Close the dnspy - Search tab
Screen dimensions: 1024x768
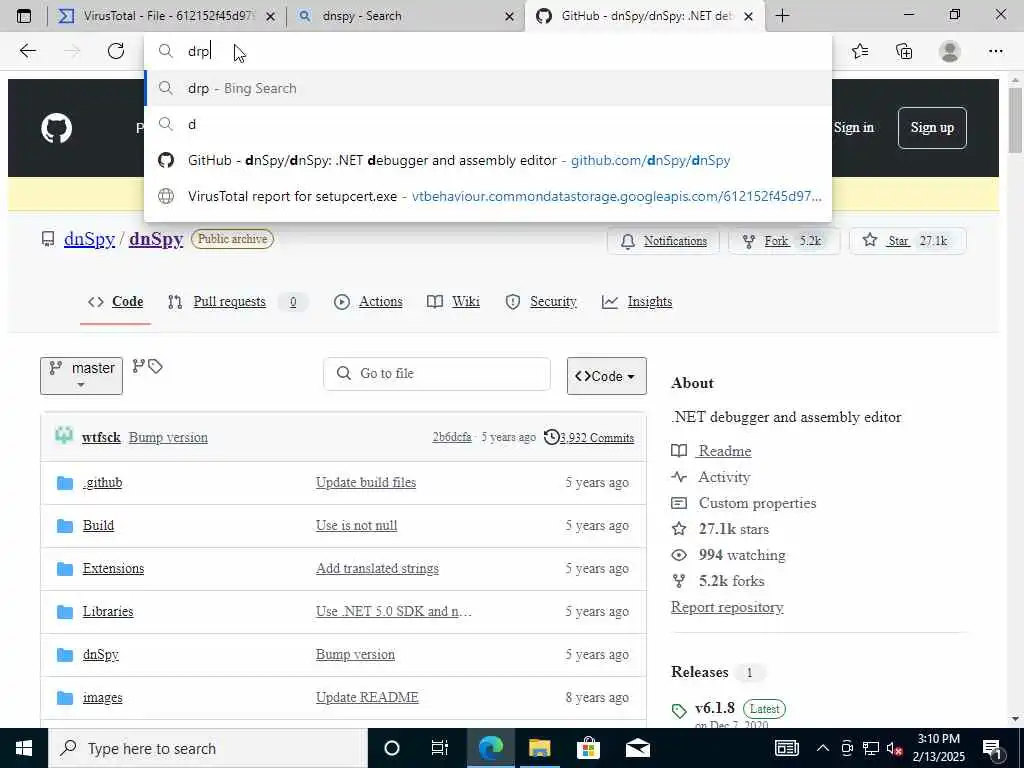509,16
